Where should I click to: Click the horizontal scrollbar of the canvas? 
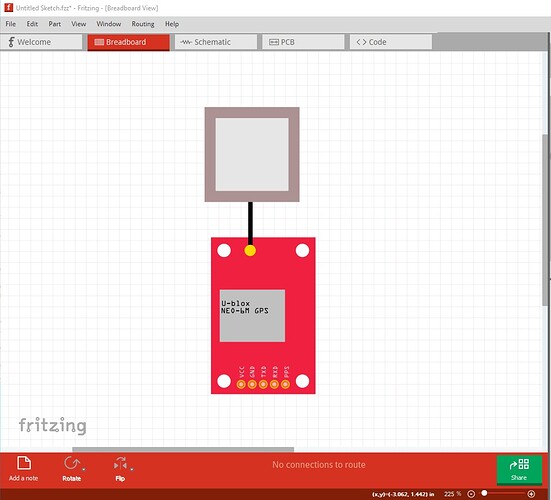pyautogui.click(x=183, y=449)
